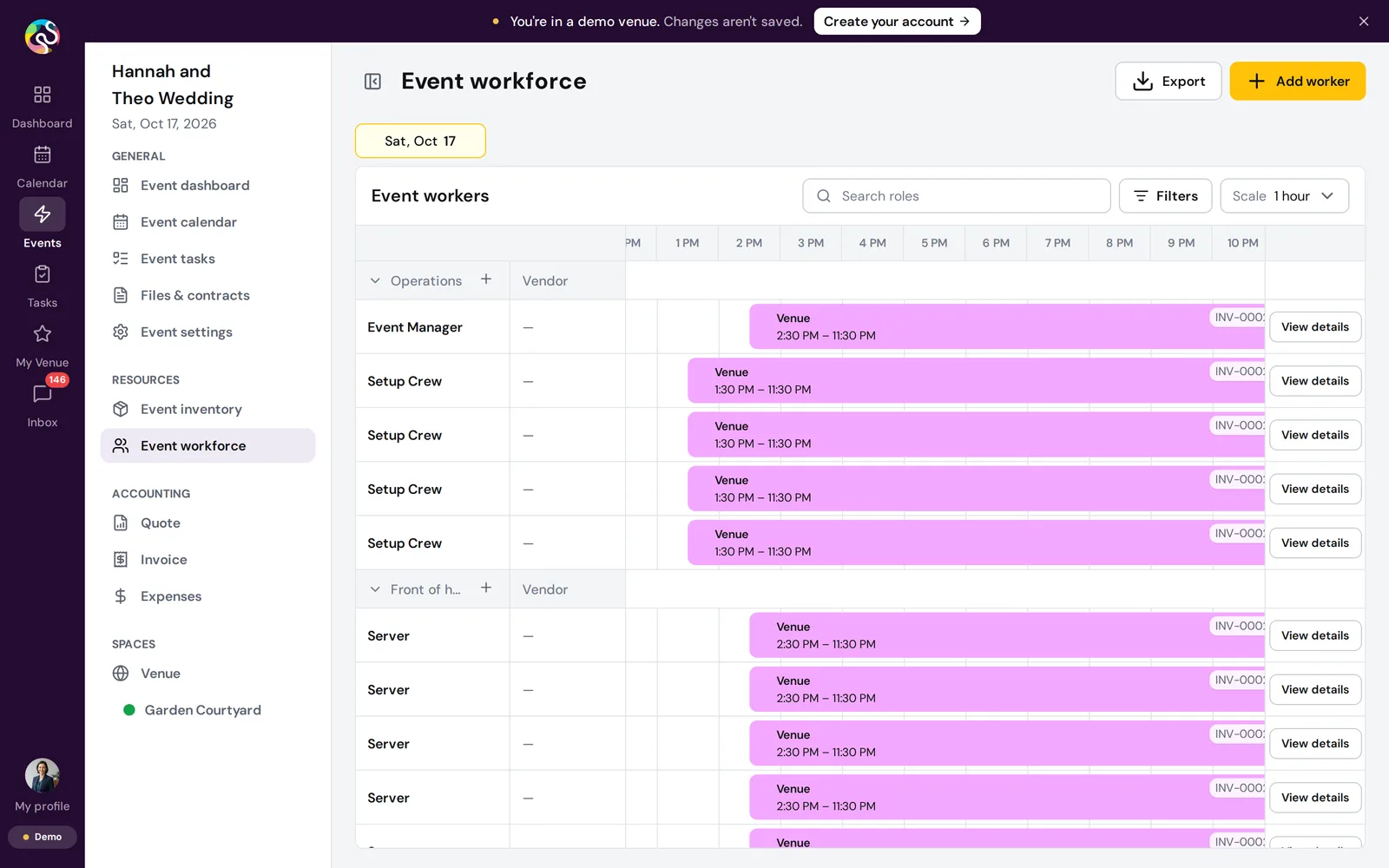The width and height of the screenshot is (1389, 868).
Task: Click the Export button
Action: (x=1168, y=81)
